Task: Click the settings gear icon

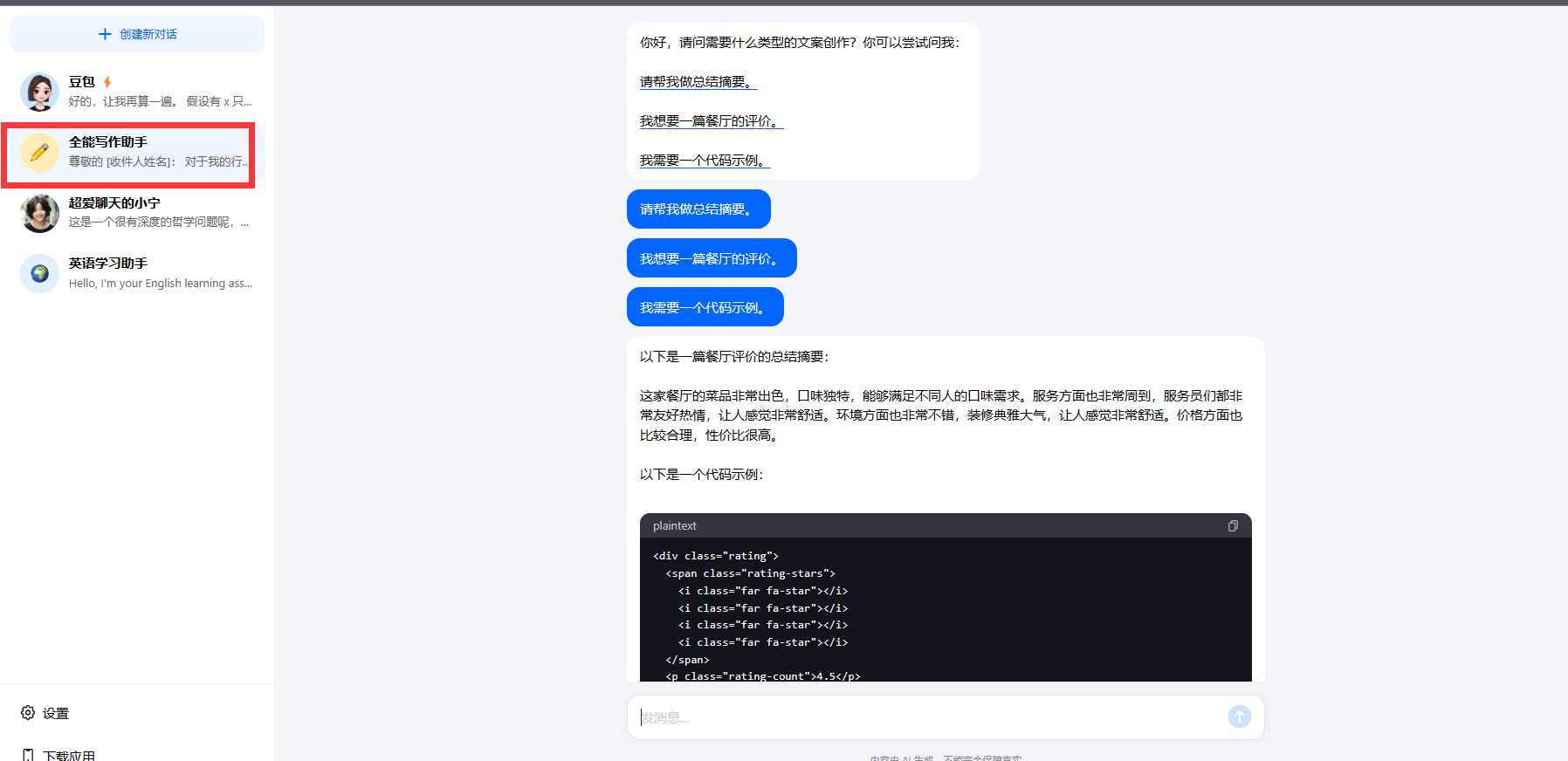Action: (28, 713)
